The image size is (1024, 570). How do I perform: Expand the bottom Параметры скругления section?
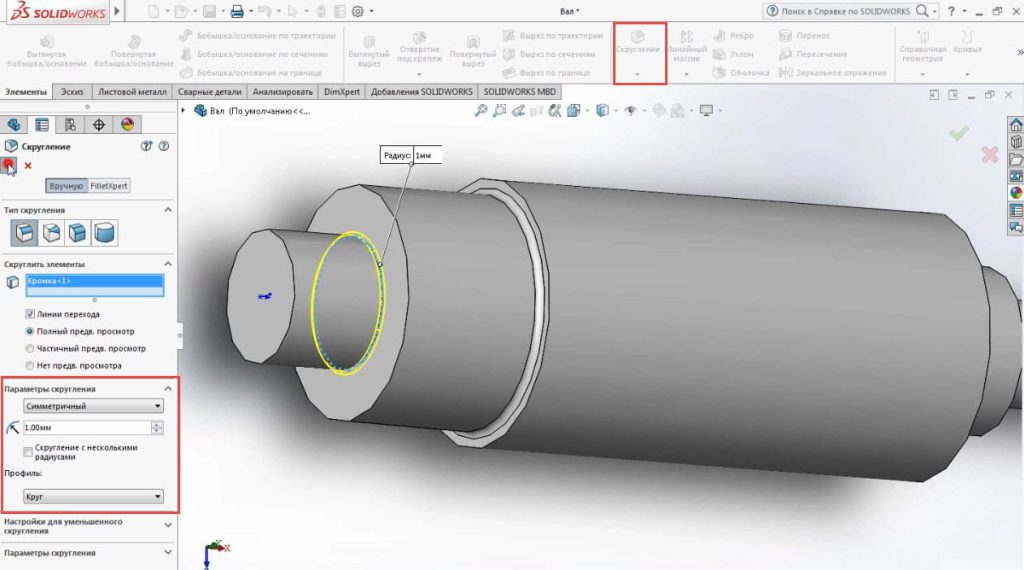tap(168, 552)
